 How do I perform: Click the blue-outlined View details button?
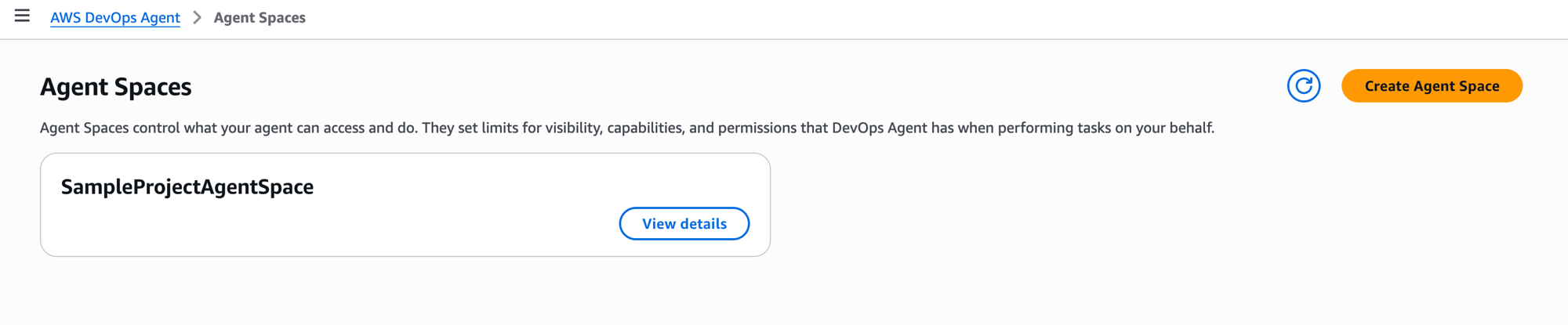click(684, 224)
